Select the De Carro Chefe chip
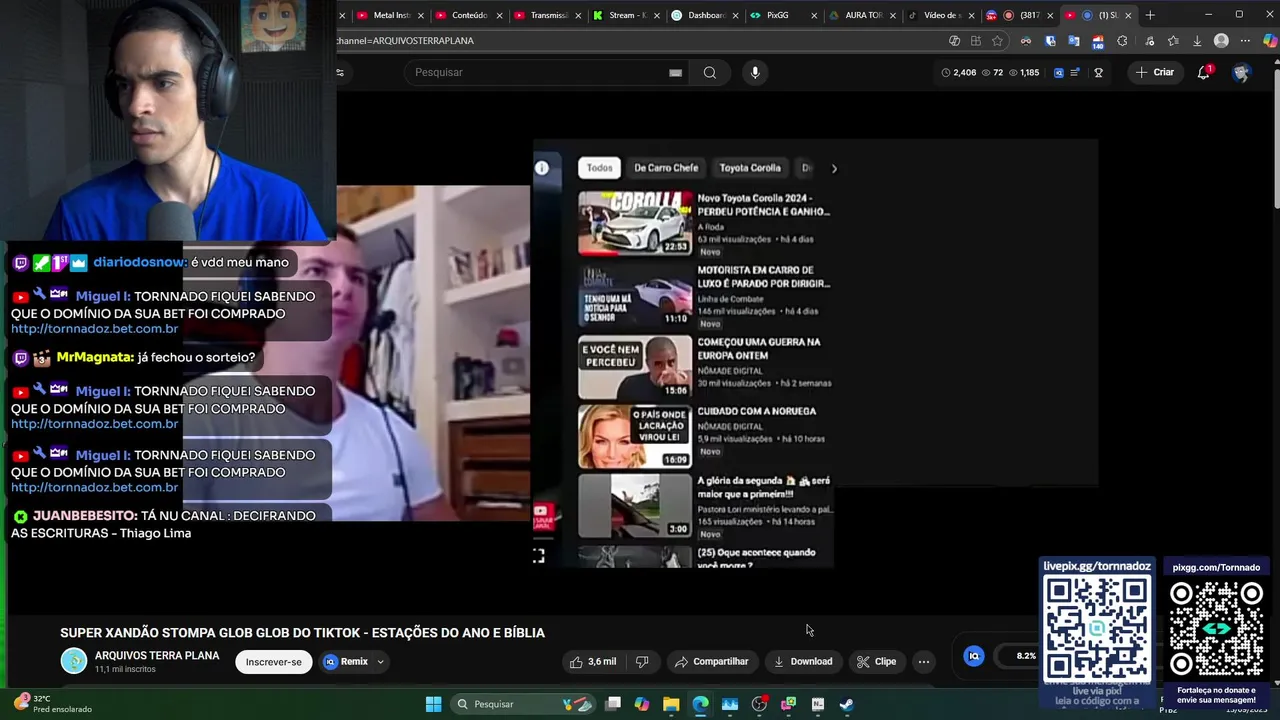1280x720 pixels. coord(666,168)
